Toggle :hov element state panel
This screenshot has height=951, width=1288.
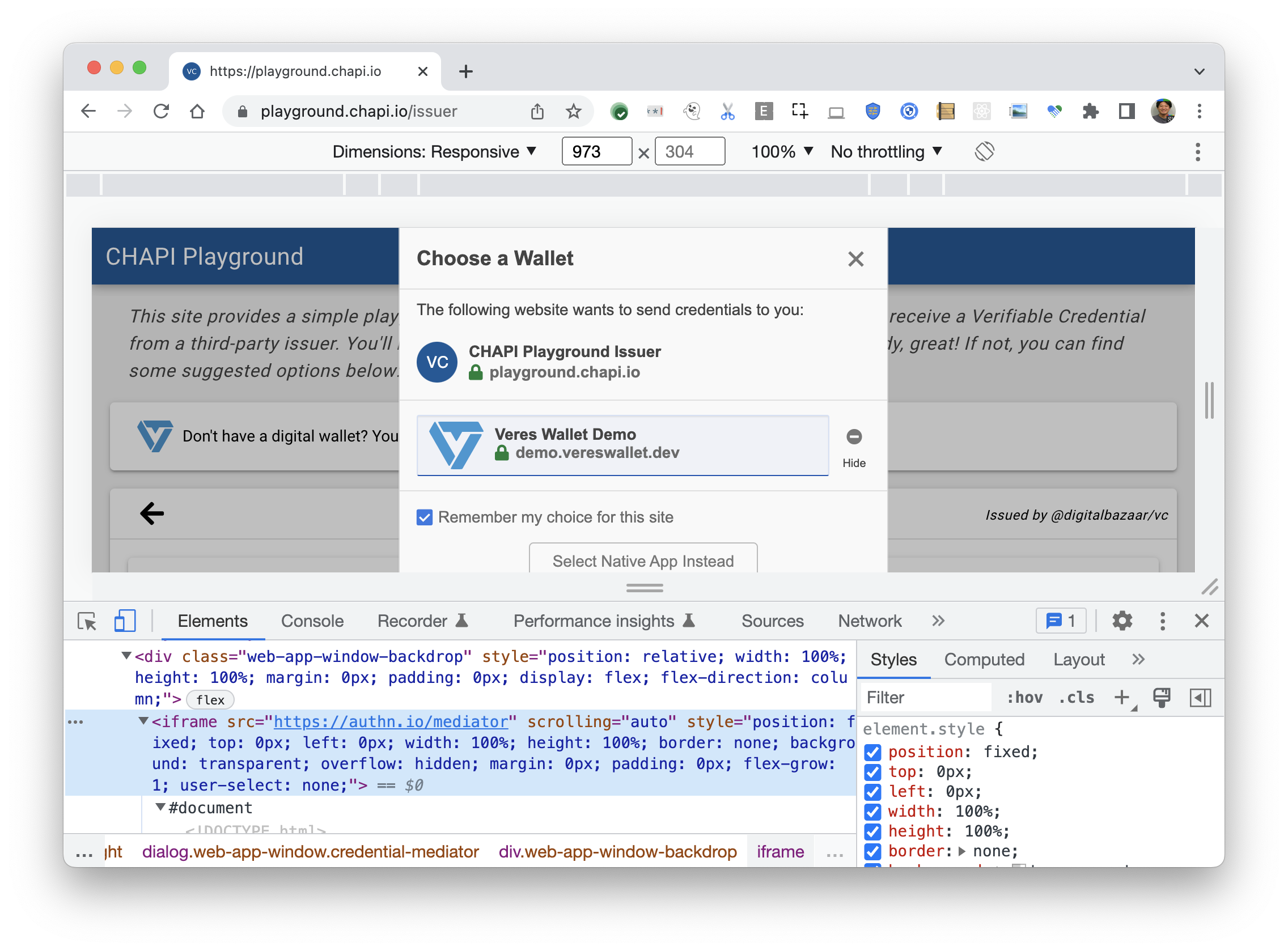[x=1025, y=698]
